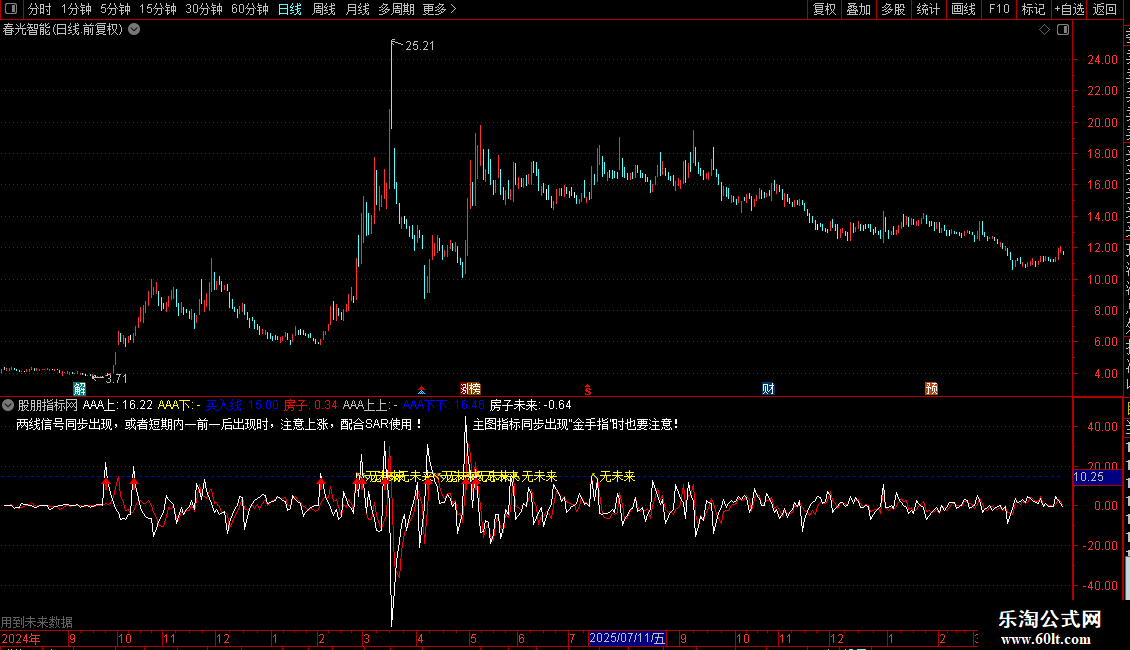Click the 返回 back button
The width and height of the screenshot is (1130, 650).
[x=1105, y=9]
